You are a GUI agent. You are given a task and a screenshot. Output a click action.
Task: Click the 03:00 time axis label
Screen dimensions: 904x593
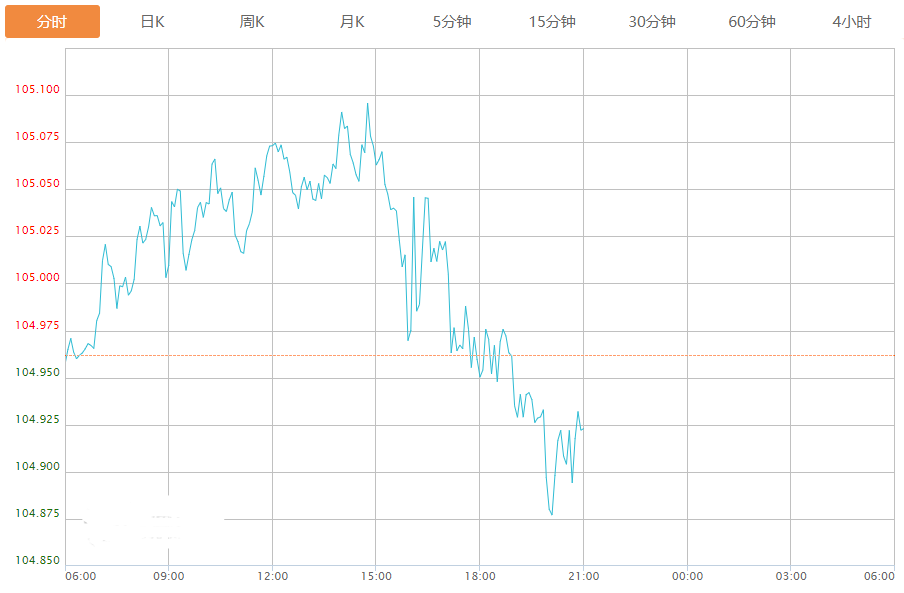(x=790, y=576)
